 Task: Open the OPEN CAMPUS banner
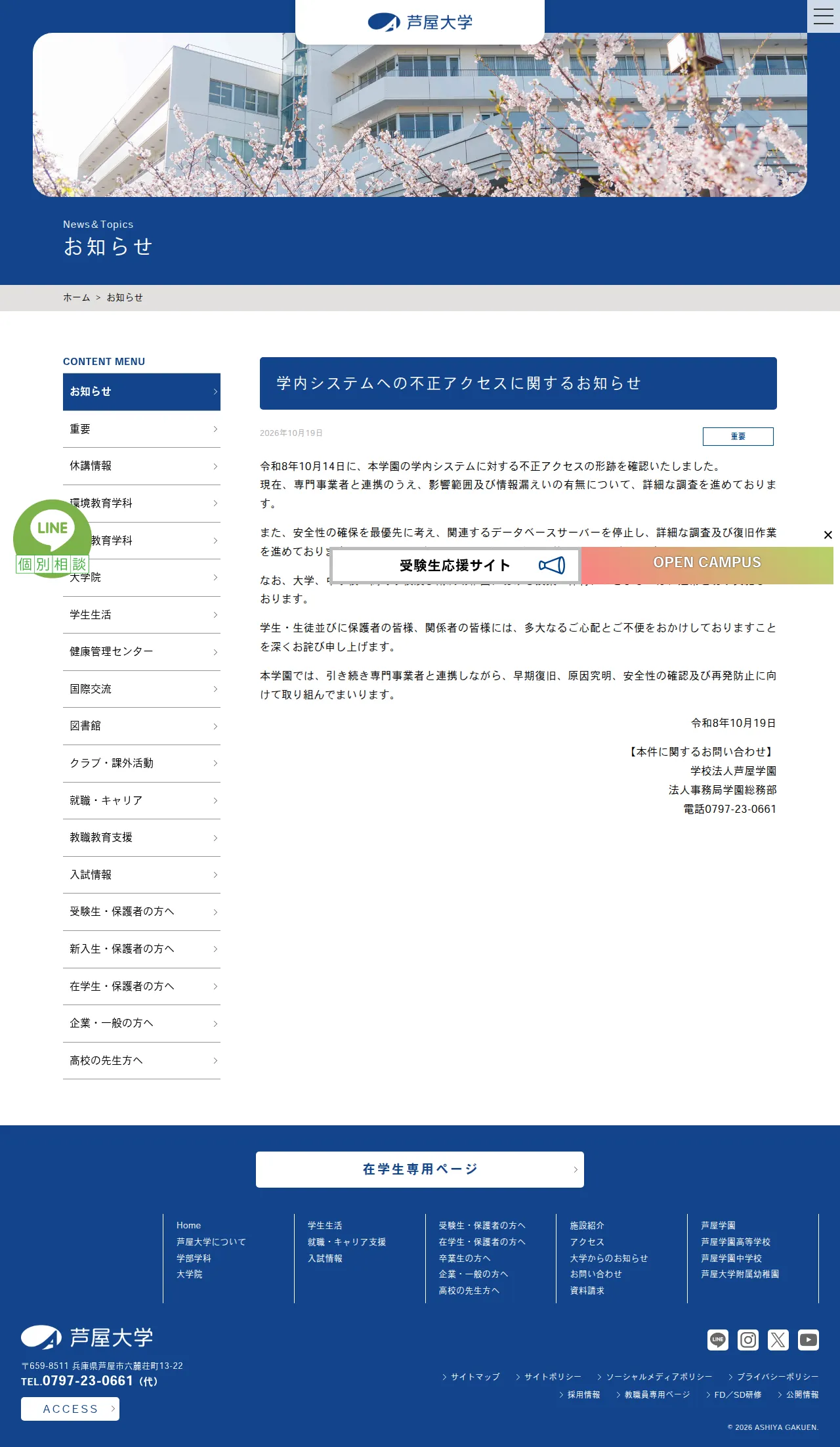click(707, 565)
